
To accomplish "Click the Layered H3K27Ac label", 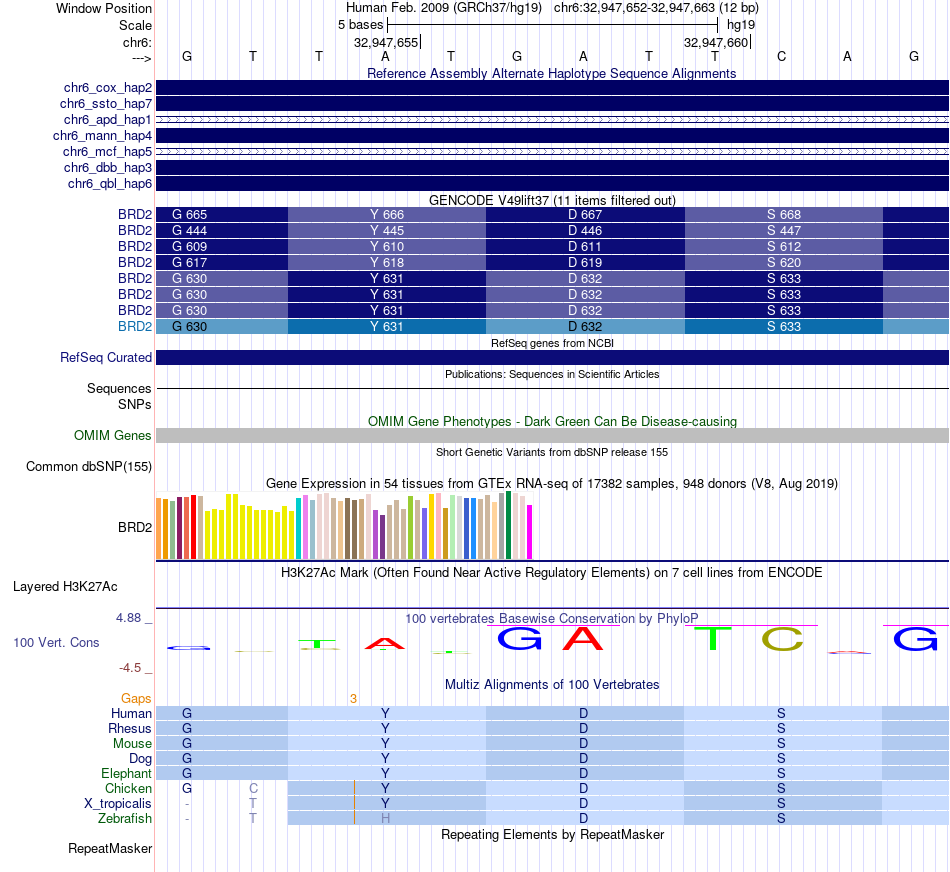I will pos(65,587).
